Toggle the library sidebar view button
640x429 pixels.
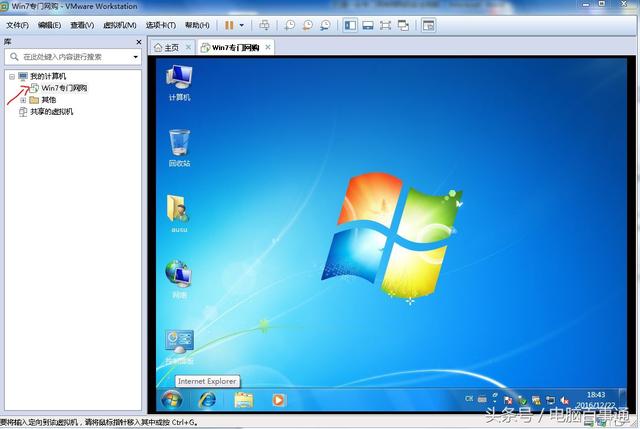pyautogui.click(x=350, y=25)
